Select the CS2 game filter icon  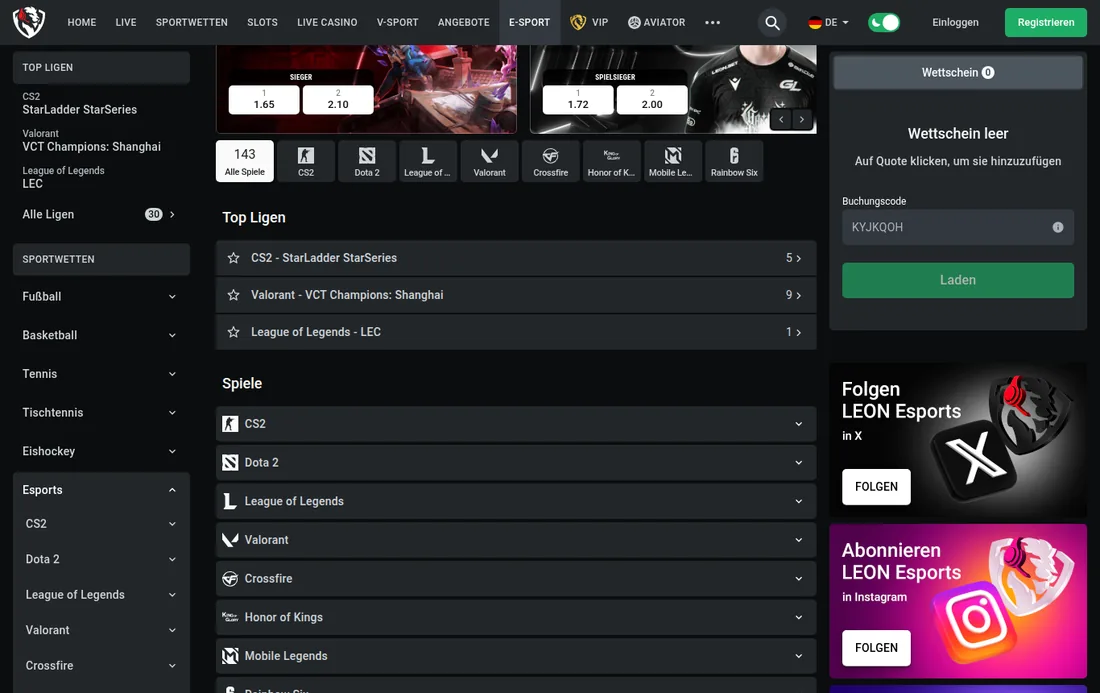tap(306, 161)
